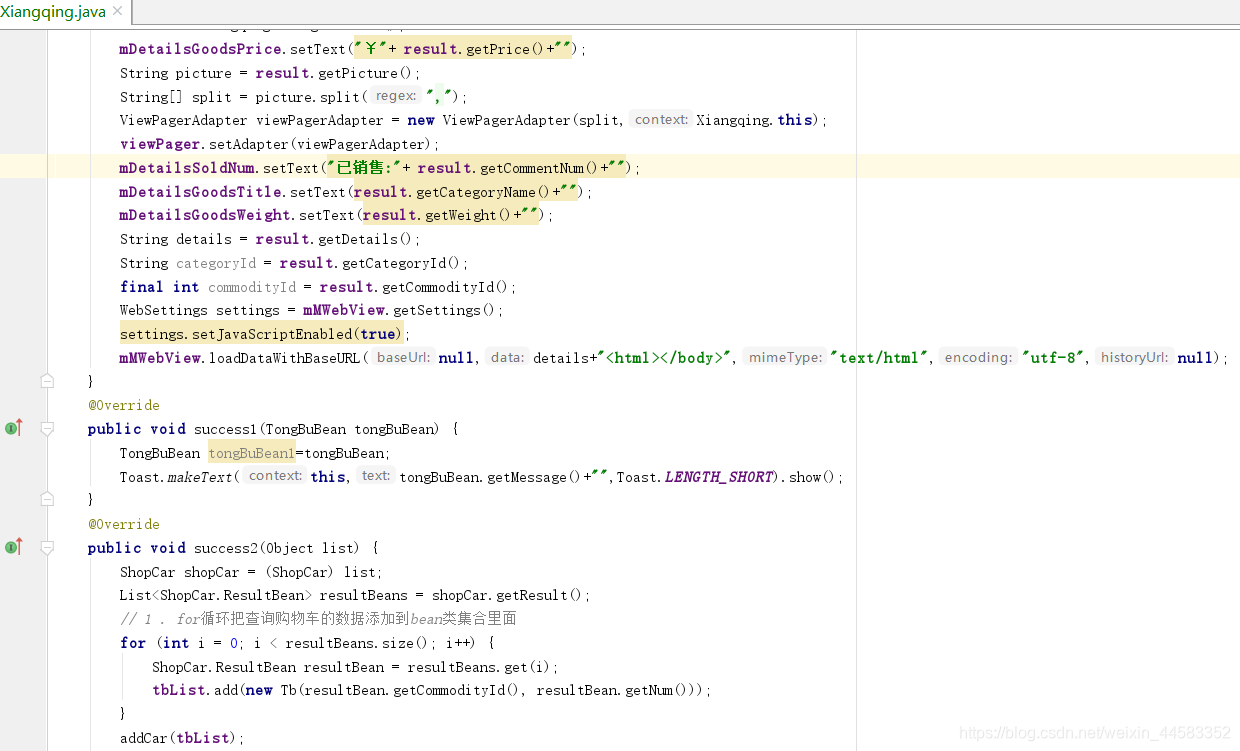Collapse the success2 method with its fold marker
The image size is (1240, 751).
coord(47,547)
